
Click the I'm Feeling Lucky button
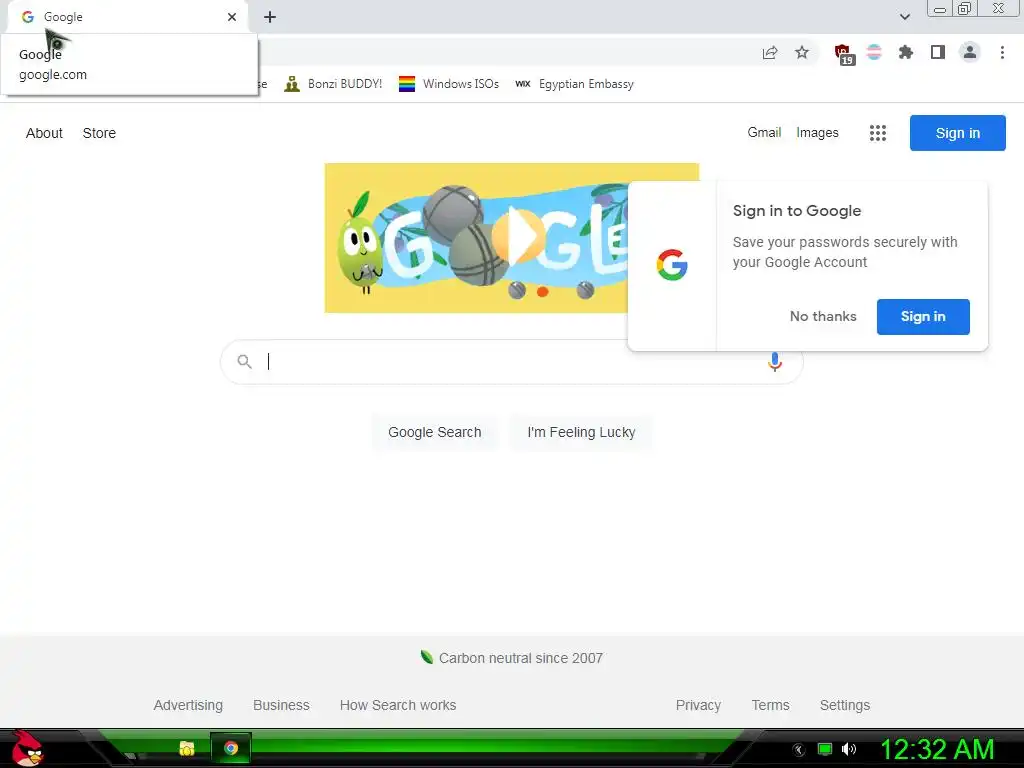(x=581, y=432)
